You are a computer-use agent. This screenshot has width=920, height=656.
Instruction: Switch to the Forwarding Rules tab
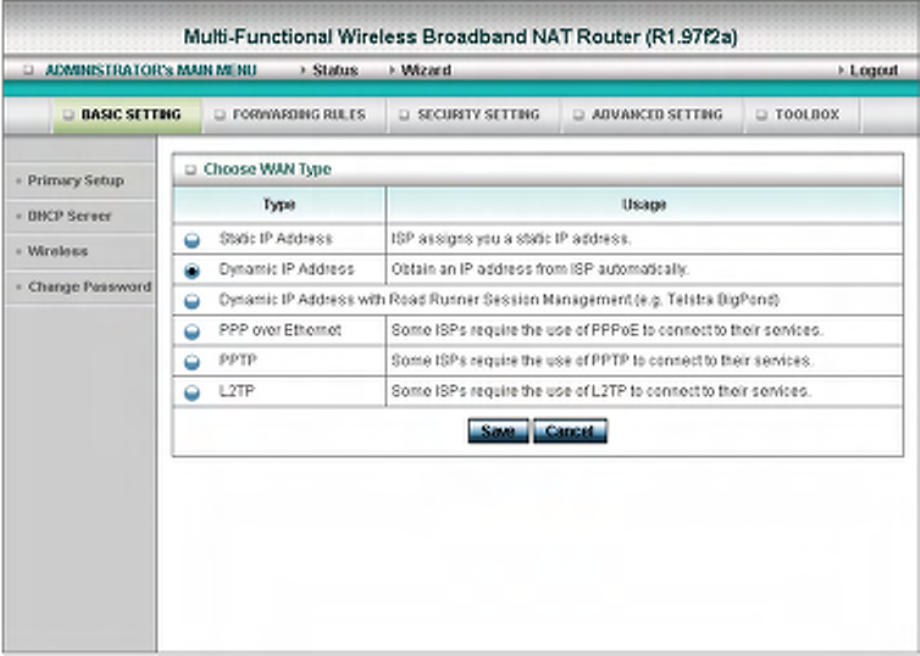[293, 115]
